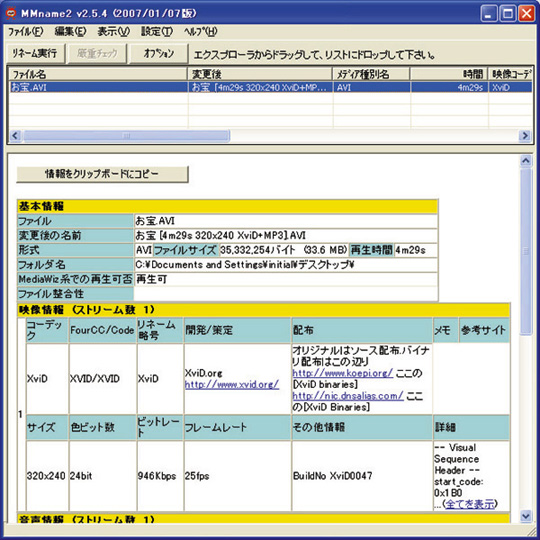Viewport: 540px width, 540px height.
Task: Click the 時間 column header
Action: coord(449,74)
